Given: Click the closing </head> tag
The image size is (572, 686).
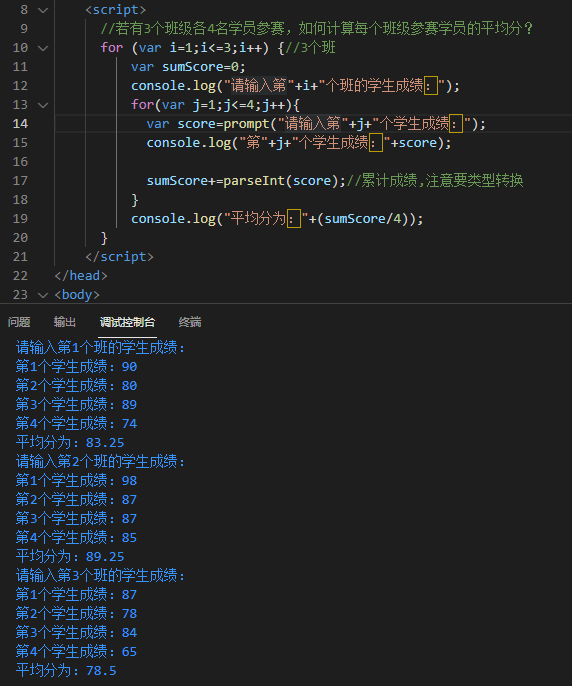Looking at the screenshot, I should [x=81, y=276].
